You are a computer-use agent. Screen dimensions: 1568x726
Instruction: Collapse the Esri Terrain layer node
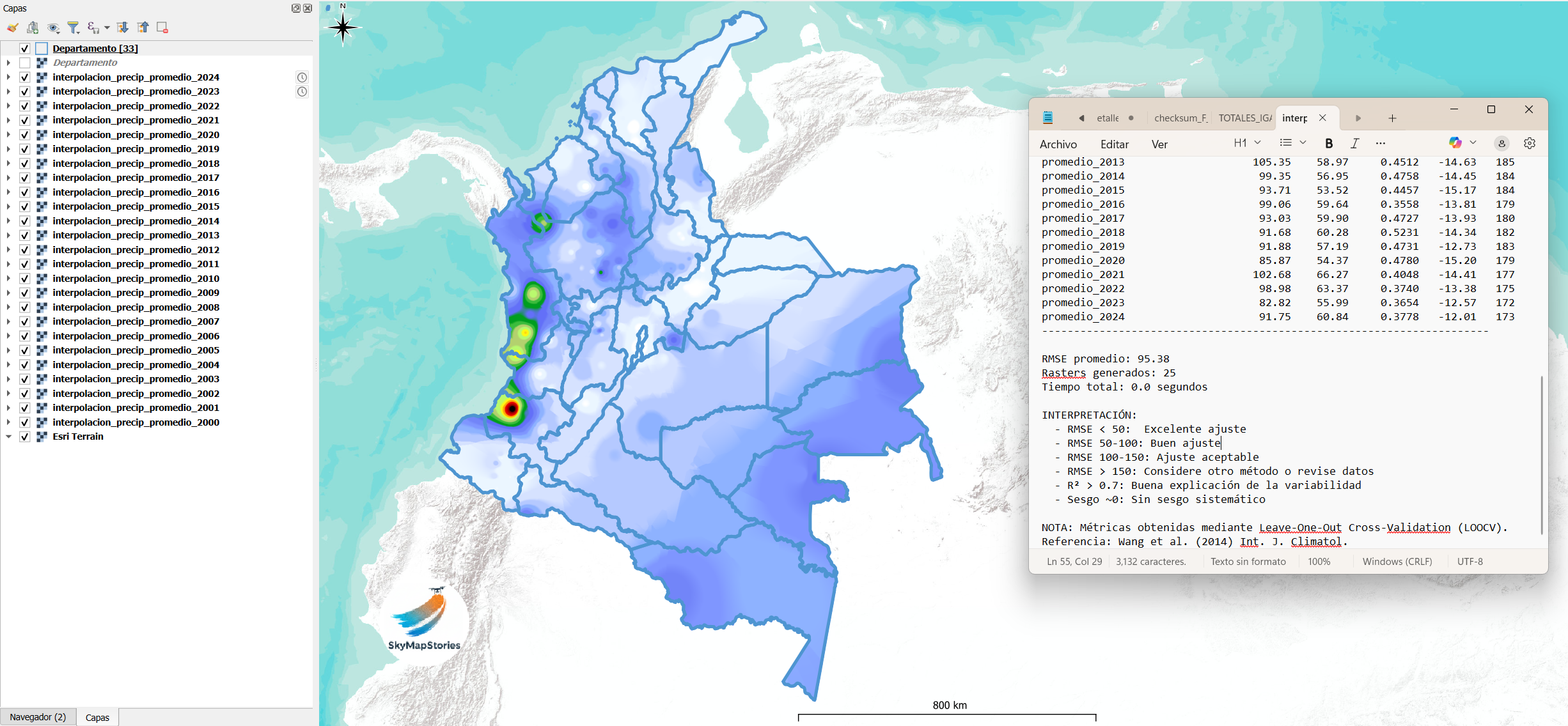click(x=8, y=436)
